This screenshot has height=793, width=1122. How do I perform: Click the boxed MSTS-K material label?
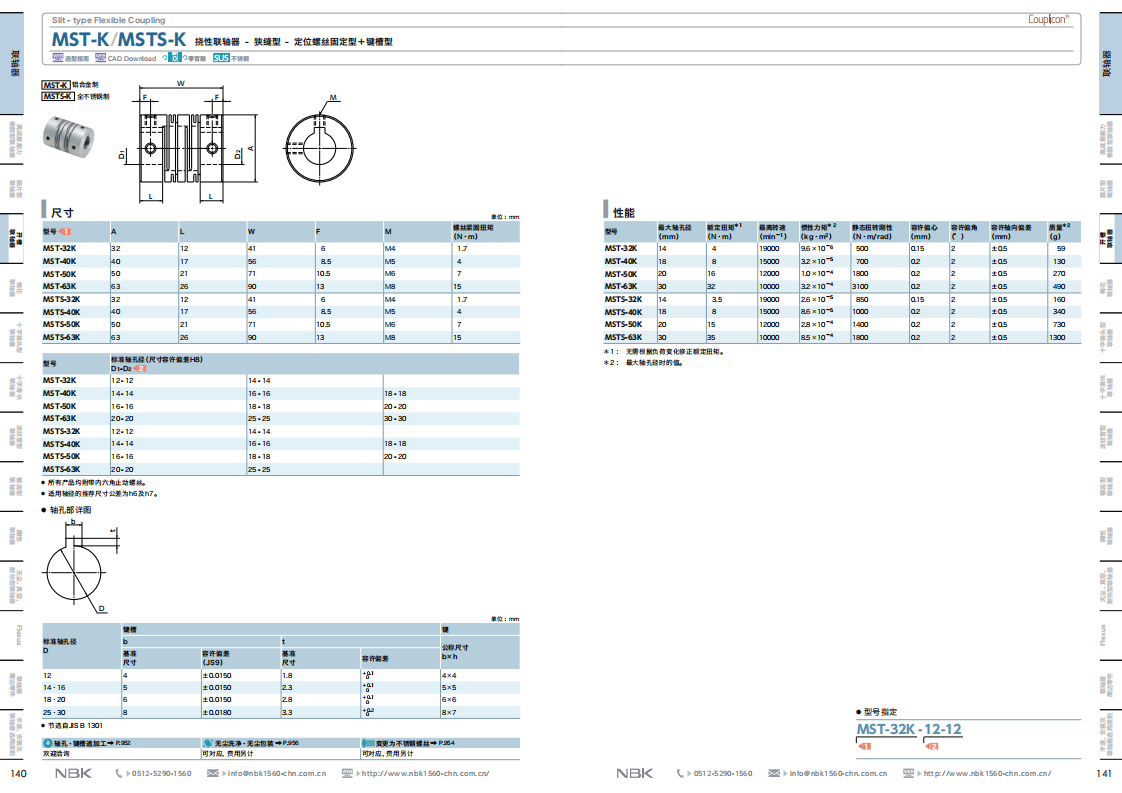pyautogui.click(x=58, y=96)
